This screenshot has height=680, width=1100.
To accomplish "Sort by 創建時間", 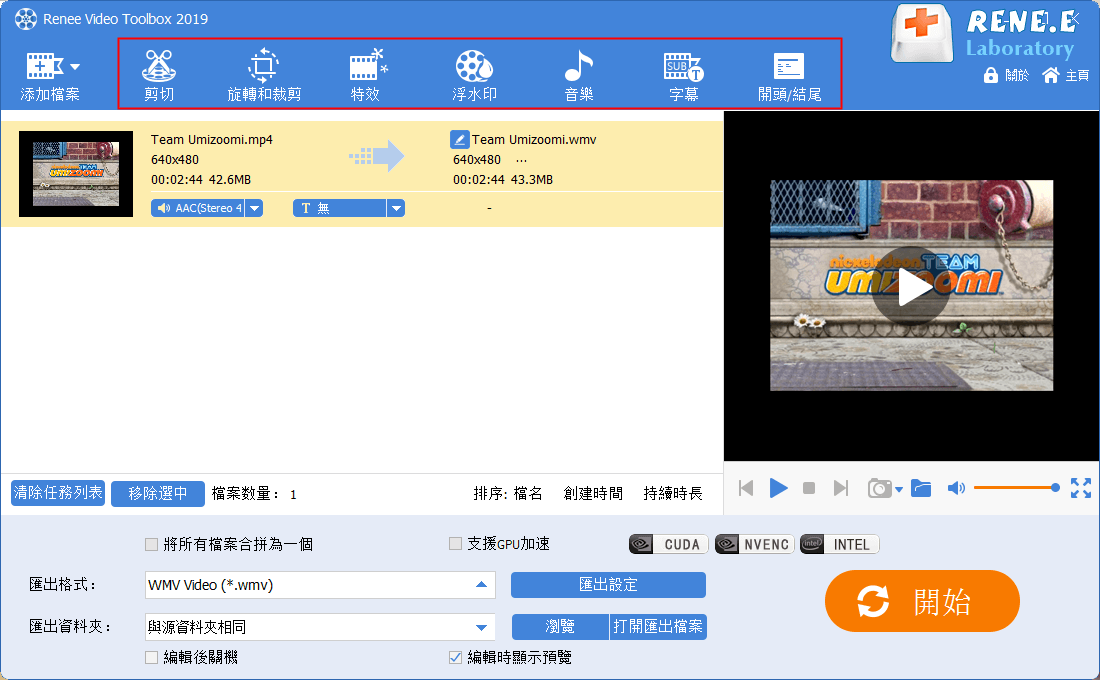I will click(593, 493).
